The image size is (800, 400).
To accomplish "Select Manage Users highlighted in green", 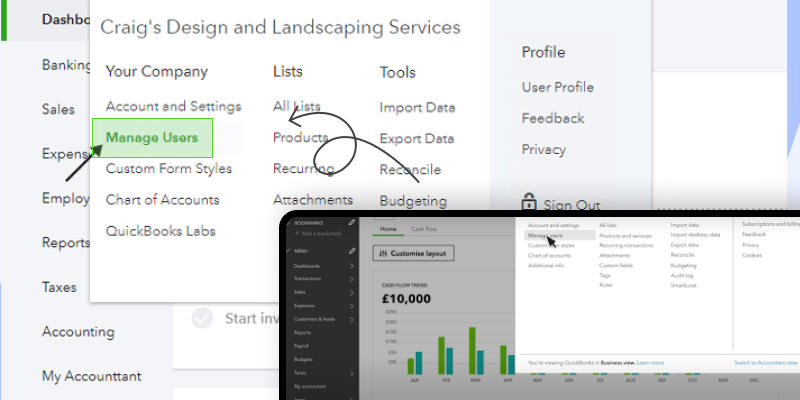I will (x=152, y=138).
